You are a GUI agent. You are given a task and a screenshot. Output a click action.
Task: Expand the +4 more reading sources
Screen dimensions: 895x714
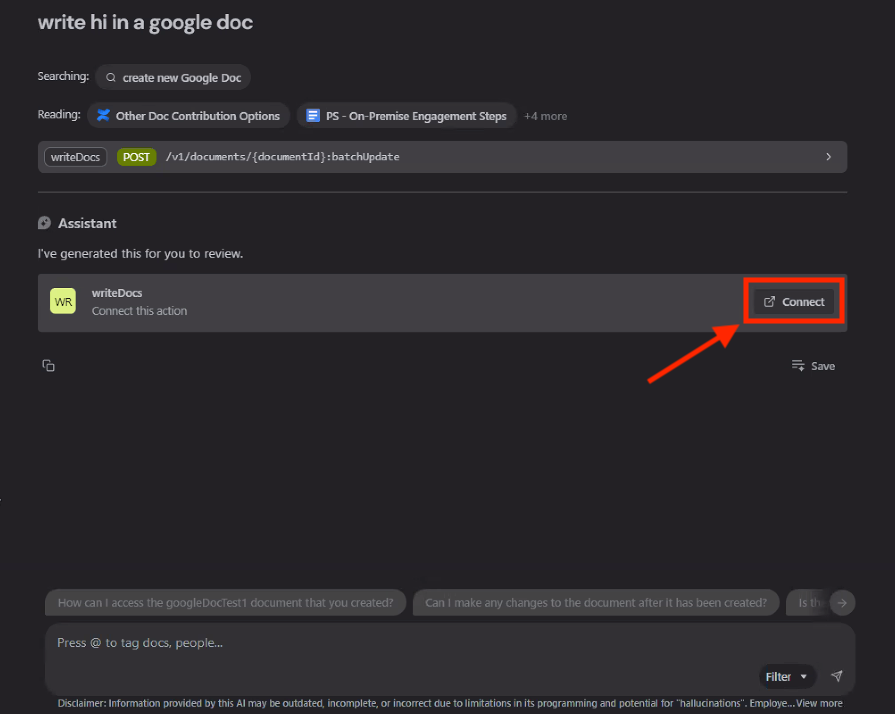tap(545, 116)
